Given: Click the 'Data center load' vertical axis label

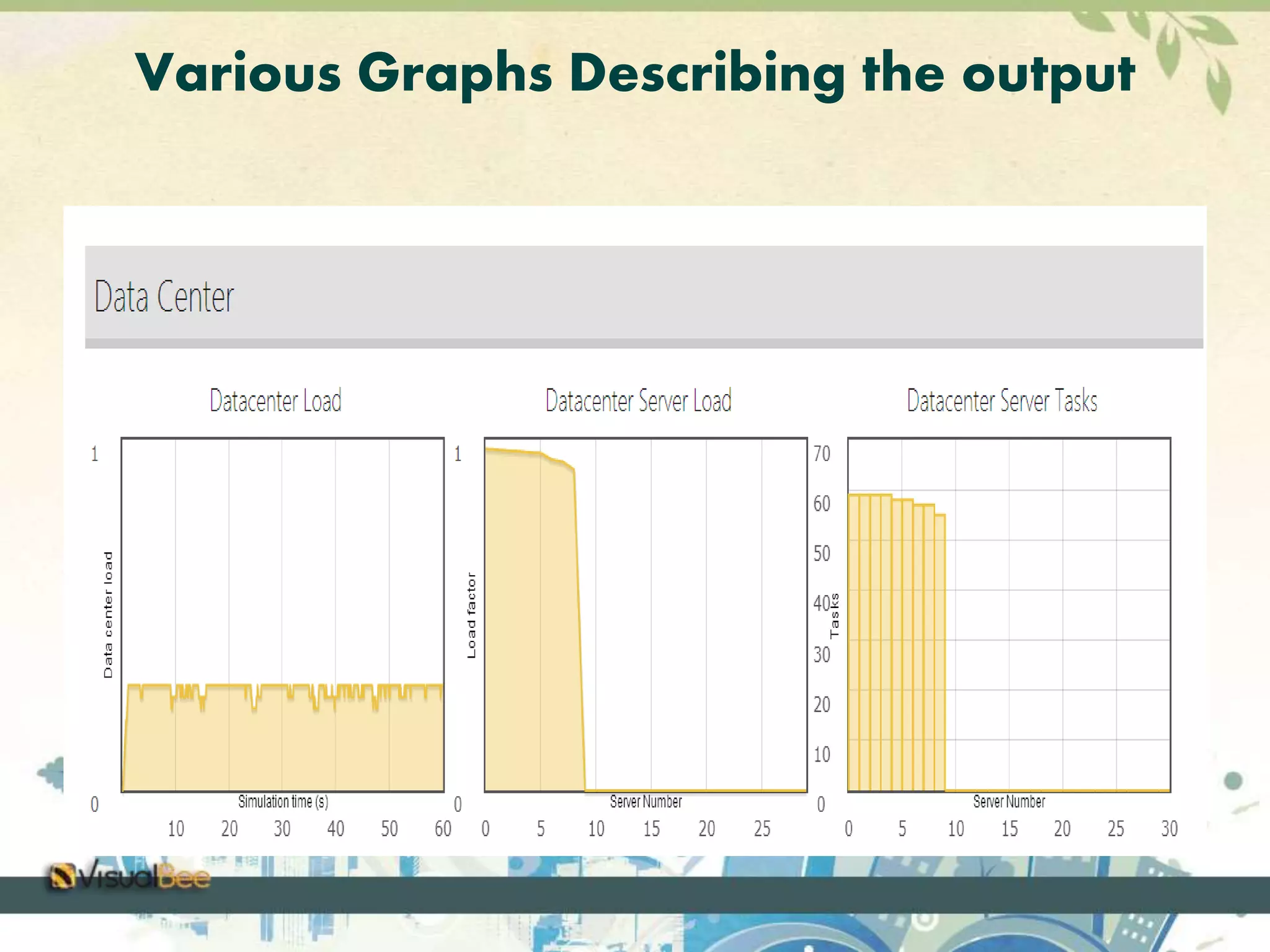Looking at the screenshot, I should 108,615.
